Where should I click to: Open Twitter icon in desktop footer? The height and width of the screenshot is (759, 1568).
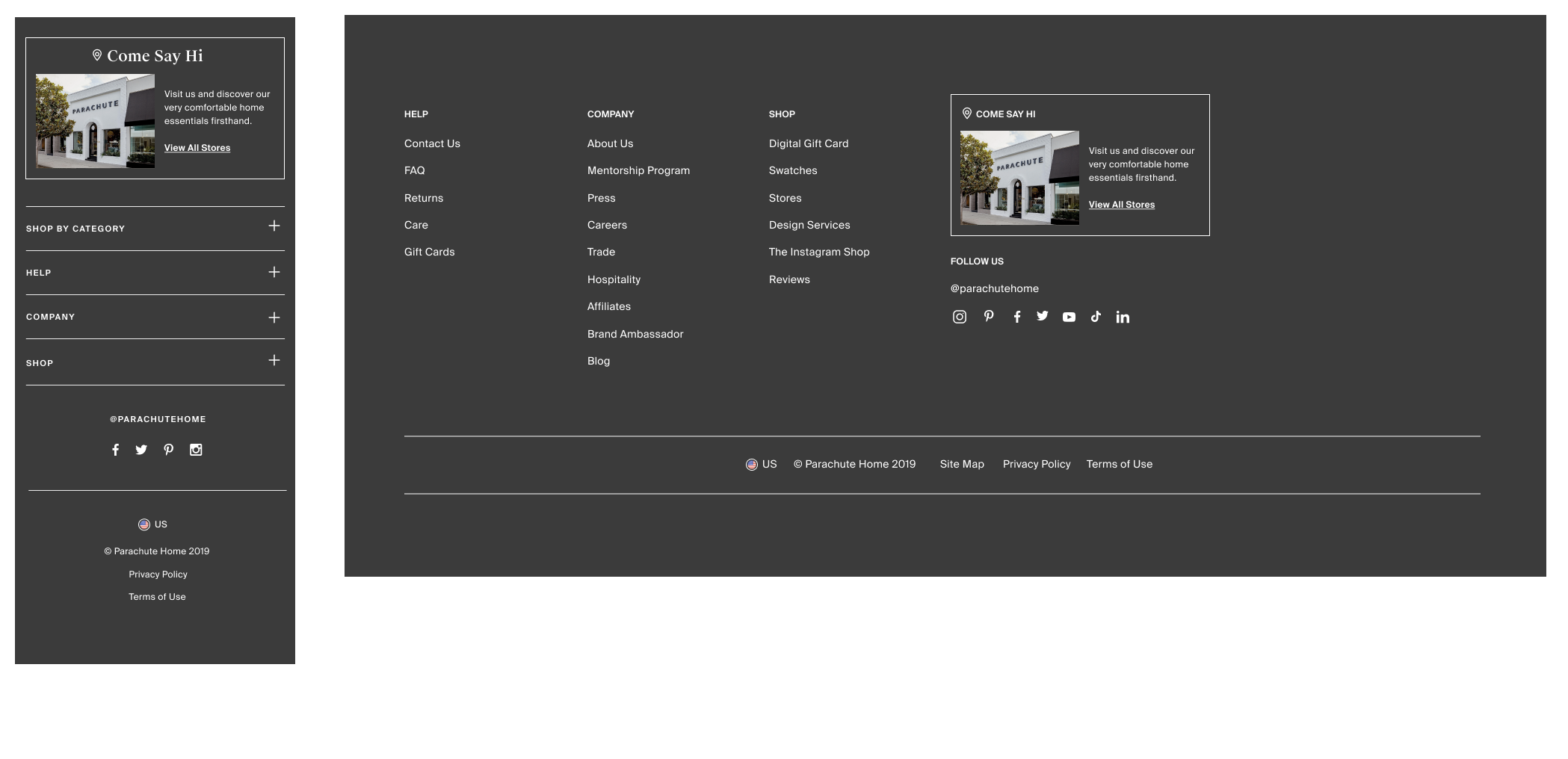[x=1043, y=316]
